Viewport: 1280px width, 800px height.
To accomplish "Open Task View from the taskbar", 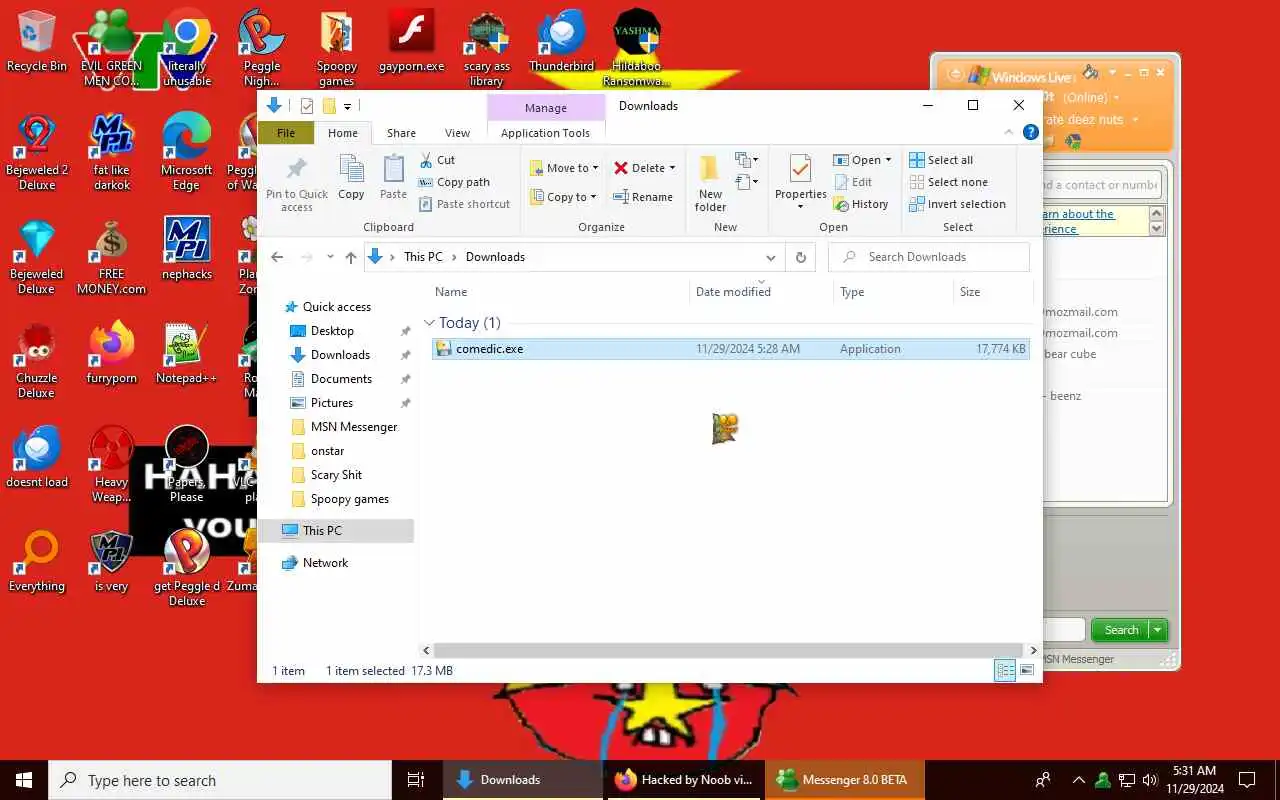I will (416, 780).
